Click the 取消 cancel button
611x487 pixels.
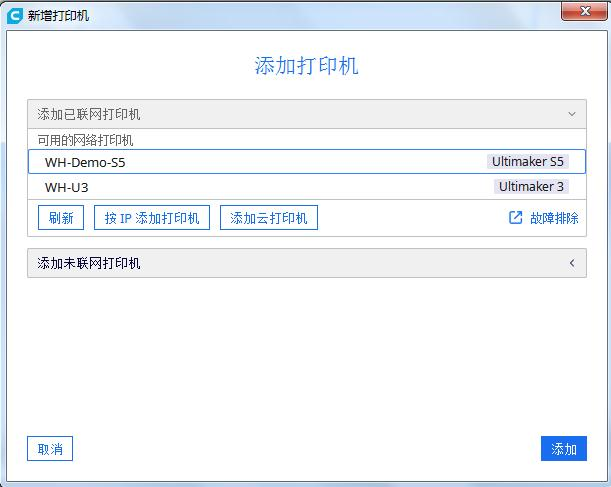[50, 448]
